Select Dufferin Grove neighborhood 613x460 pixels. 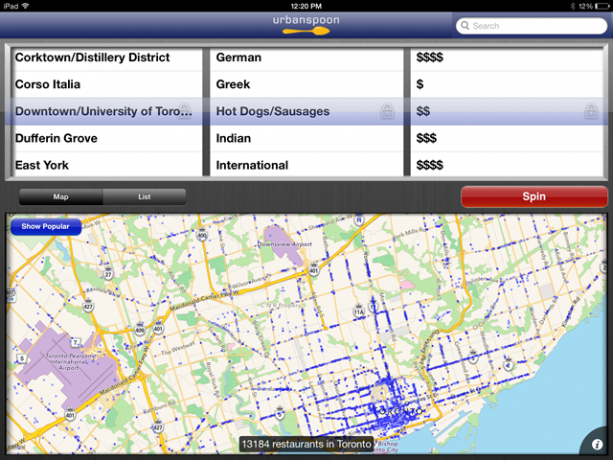106,138
